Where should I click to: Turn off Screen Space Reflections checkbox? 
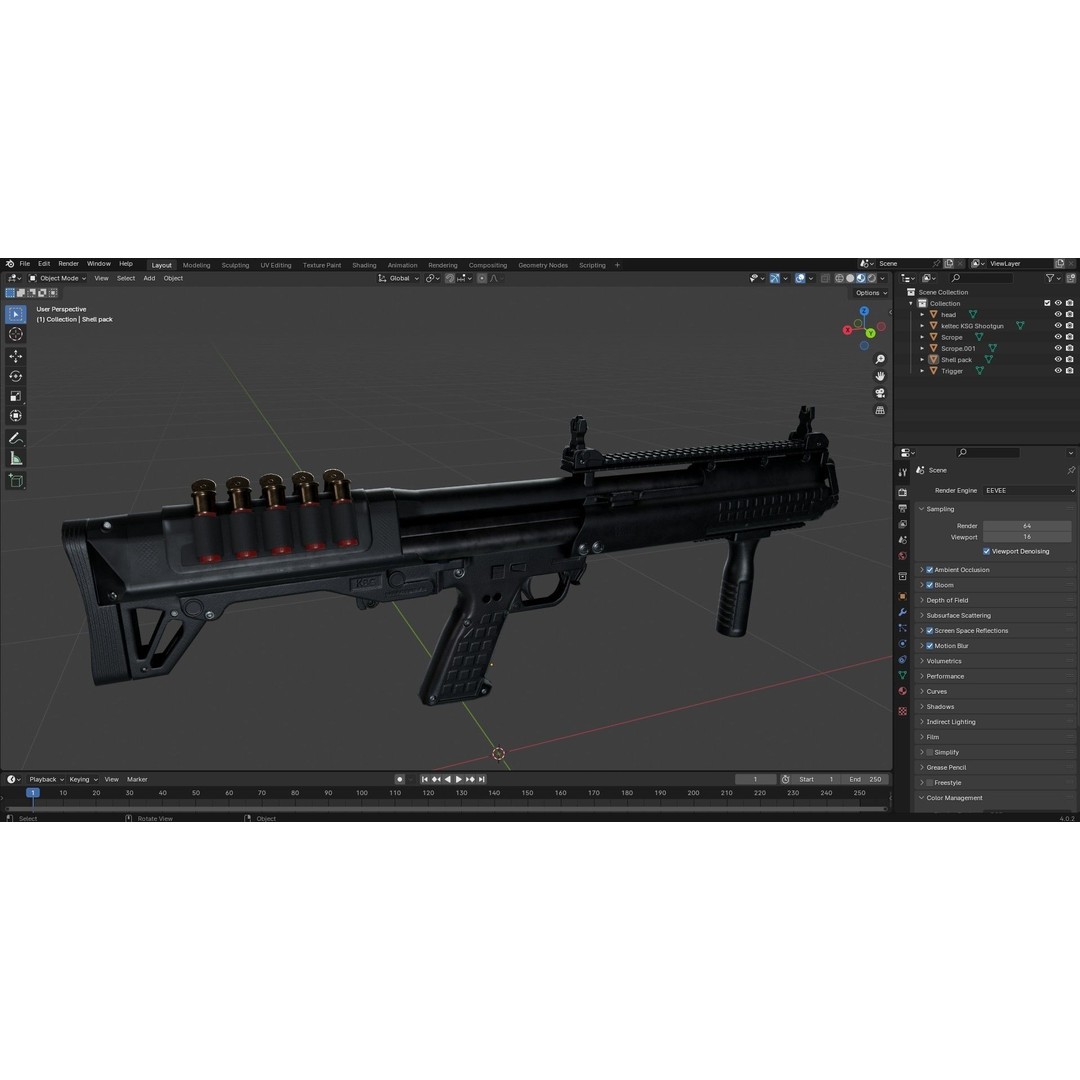929,630
